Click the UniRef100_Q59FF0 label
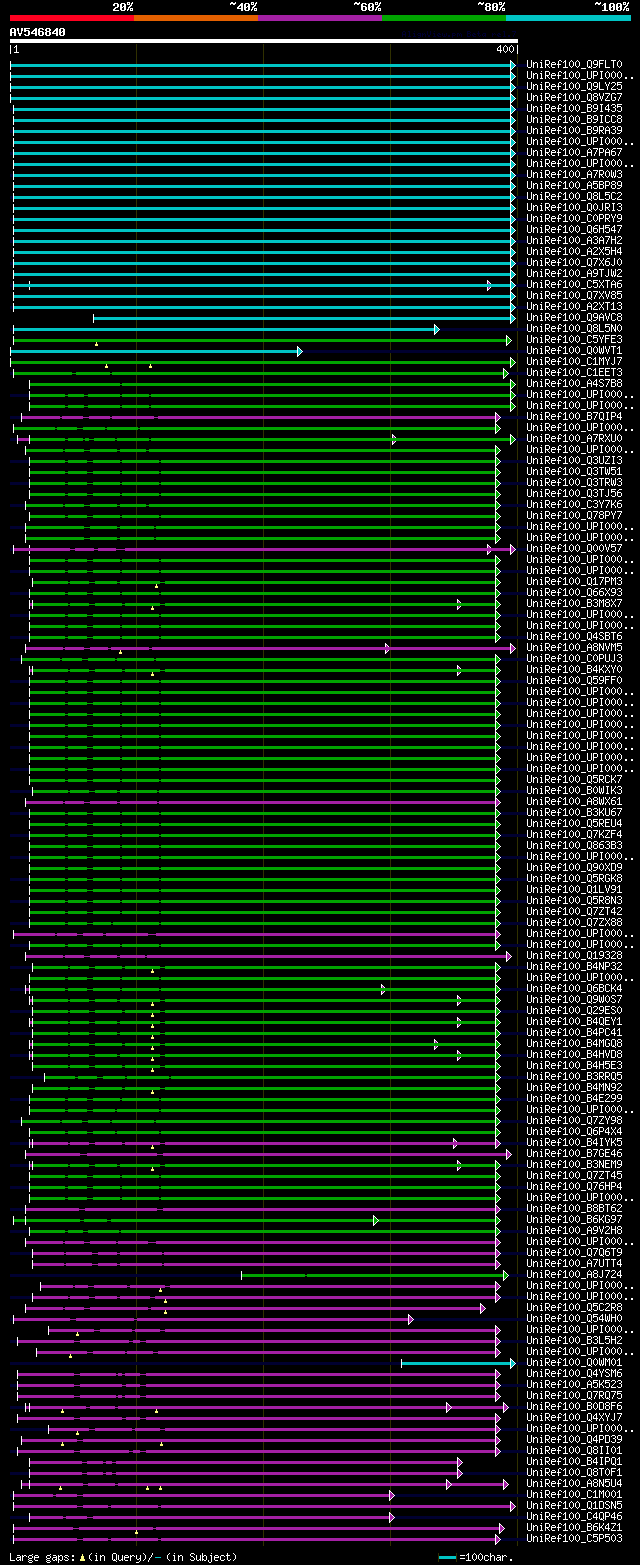The image size is (640, 1565). (x=574, y=681)
